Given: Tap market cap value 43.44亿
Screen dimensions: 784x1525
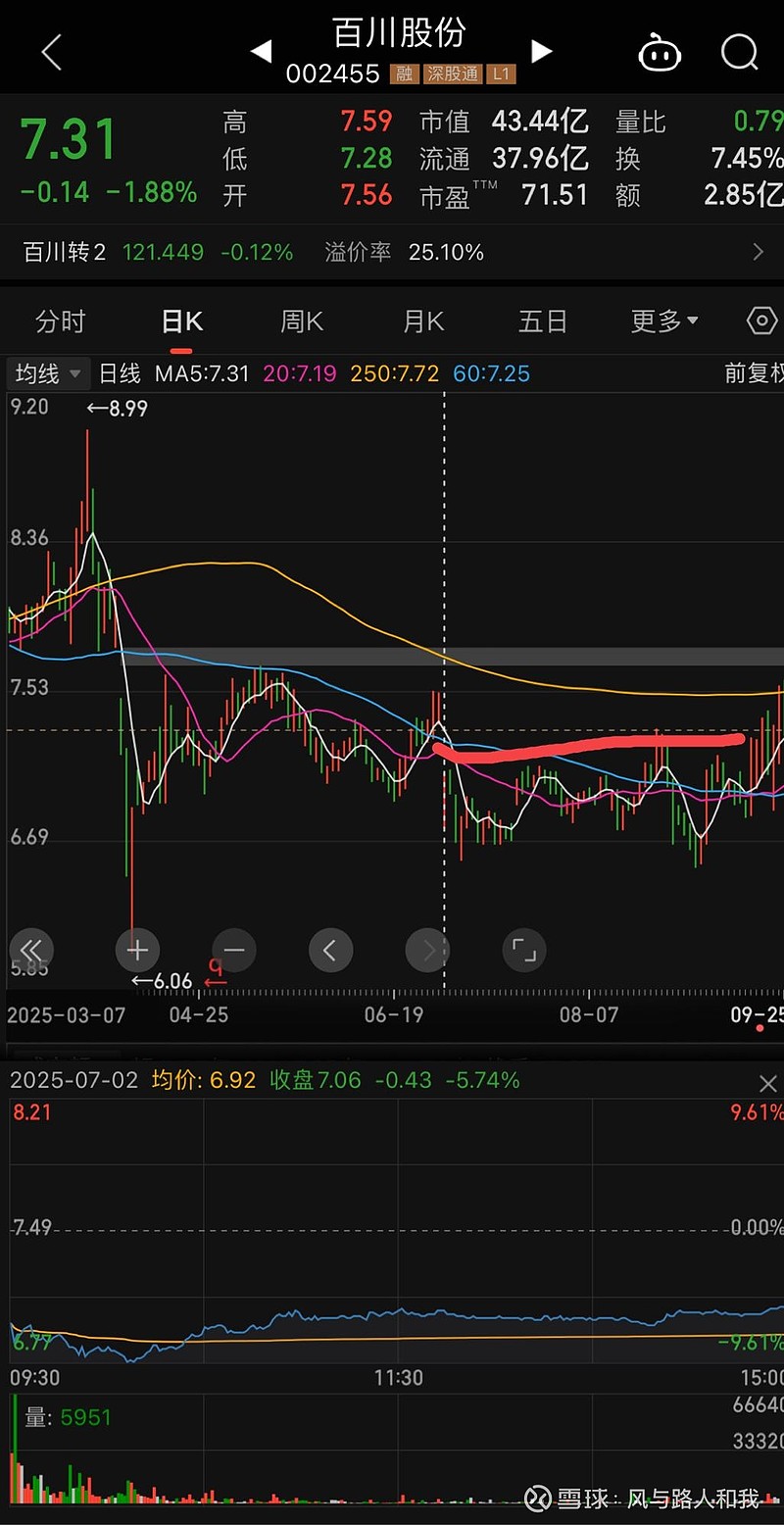Looking at the screenshot, I should (540, 122).
